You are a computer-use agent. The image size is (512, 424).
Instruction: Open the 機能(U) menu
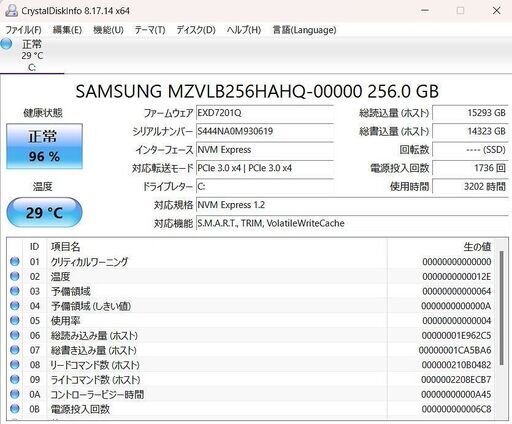pos(108,30)
